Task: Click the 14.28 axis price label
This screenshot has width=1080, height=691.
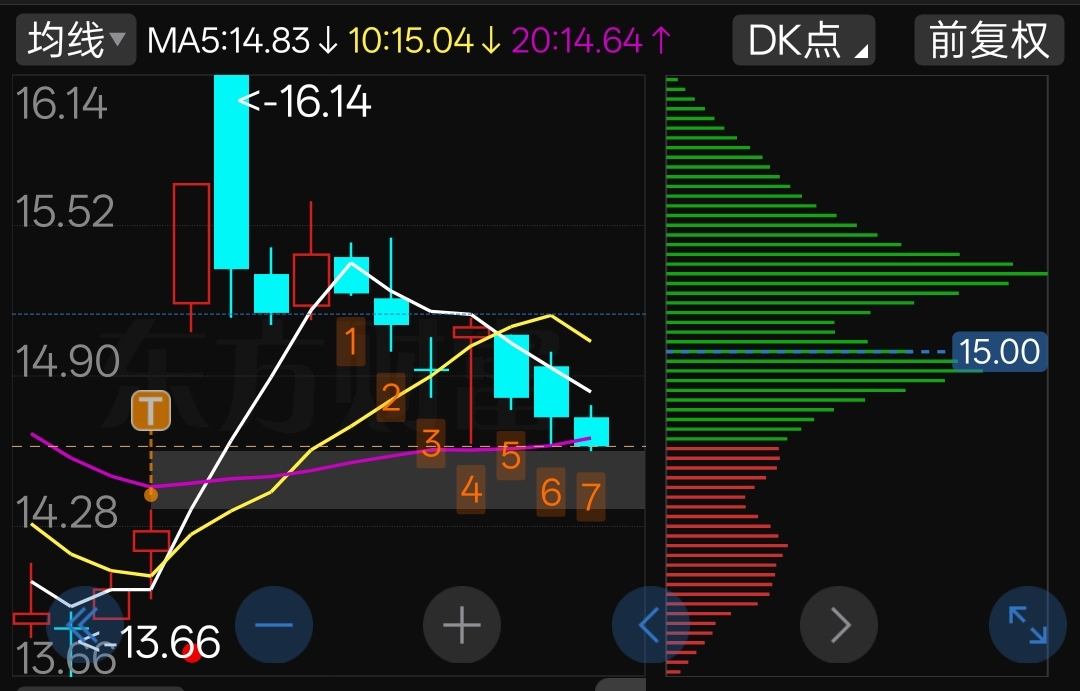Action: coord(66,513)
